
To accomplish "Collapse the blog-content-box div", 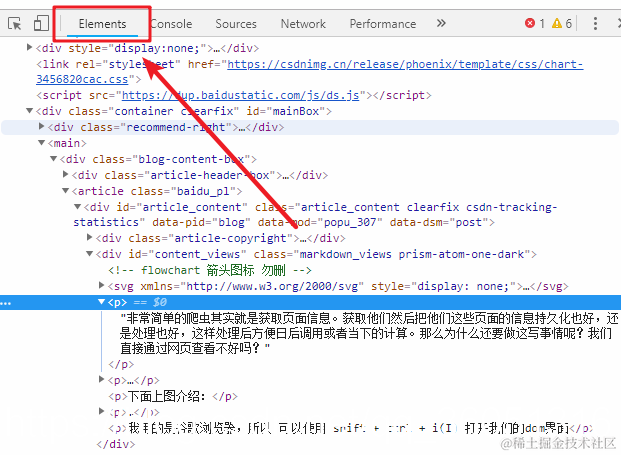I will pyautogui.click(x=53, y=158).
